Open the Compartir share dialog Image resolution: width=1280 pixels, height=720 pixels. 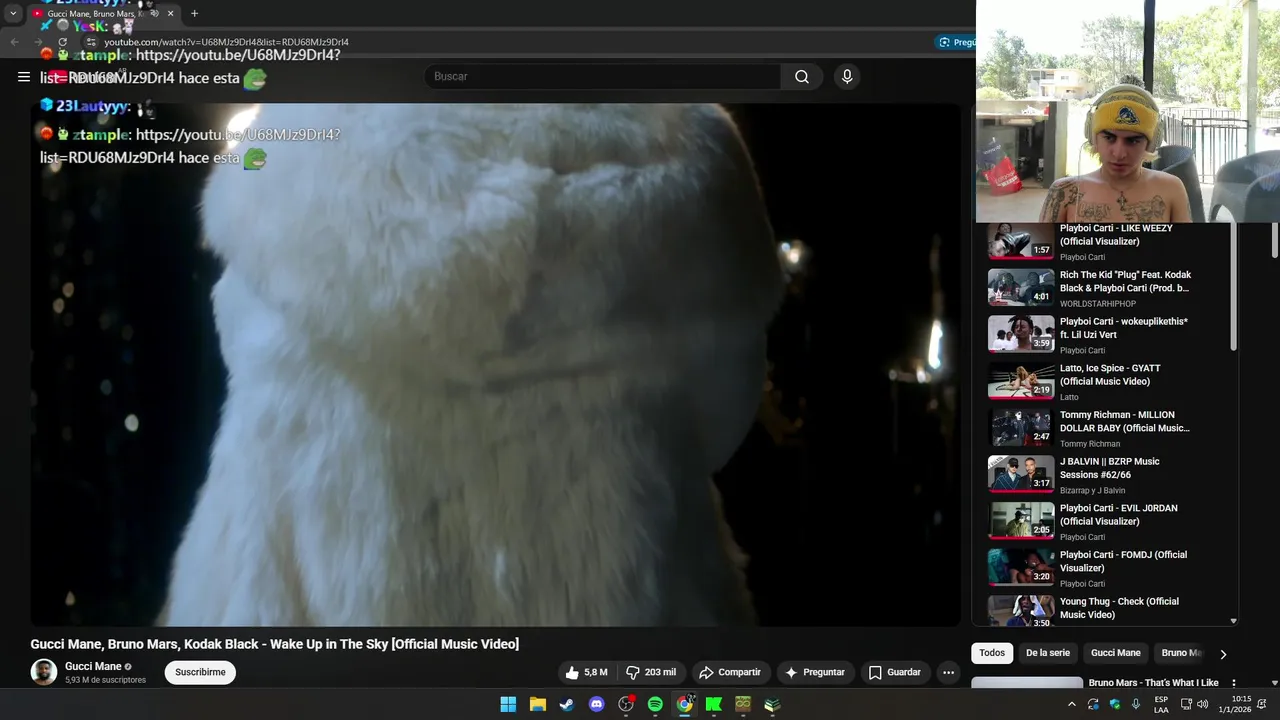tap(729, 673)
